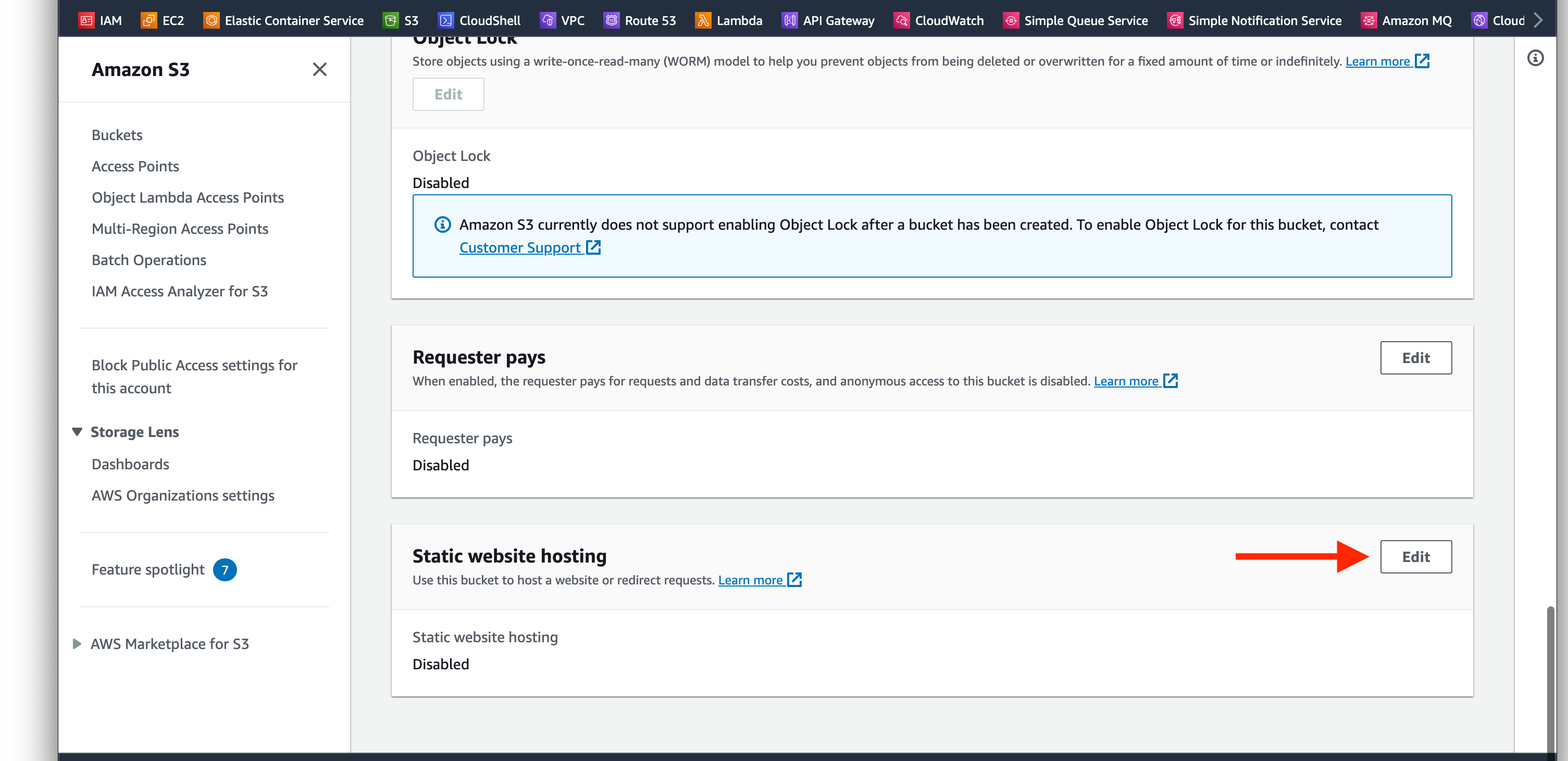Open CloudWatch shortcut icon
The height and width of the screenshot is (761, 1568).
pyautogui.click(x=902, y=20)
